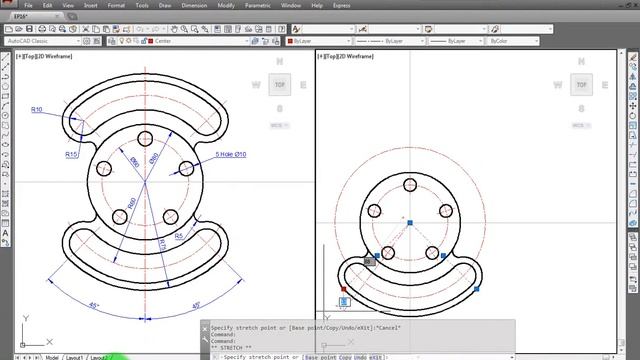Click the Help question mark icon

(282, 29)
